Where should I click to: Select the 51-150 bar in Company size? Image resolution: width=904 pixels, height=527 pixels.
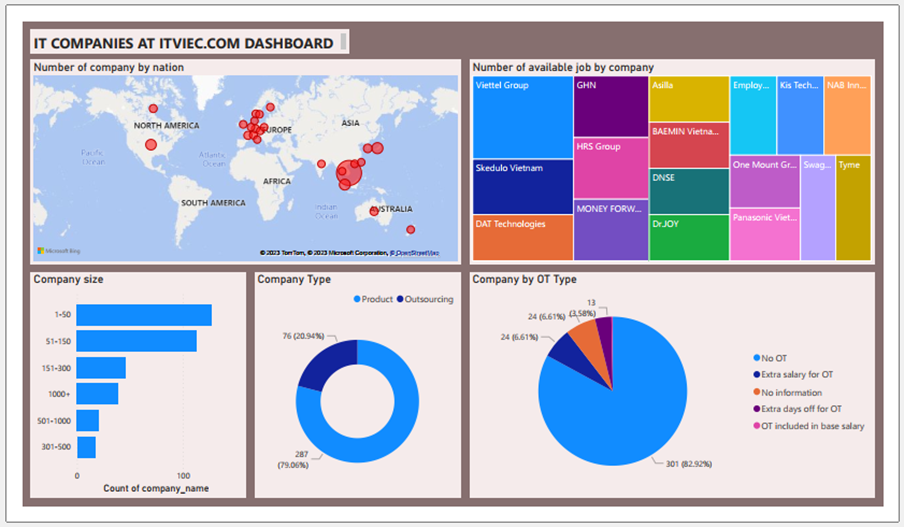[137, 341]
